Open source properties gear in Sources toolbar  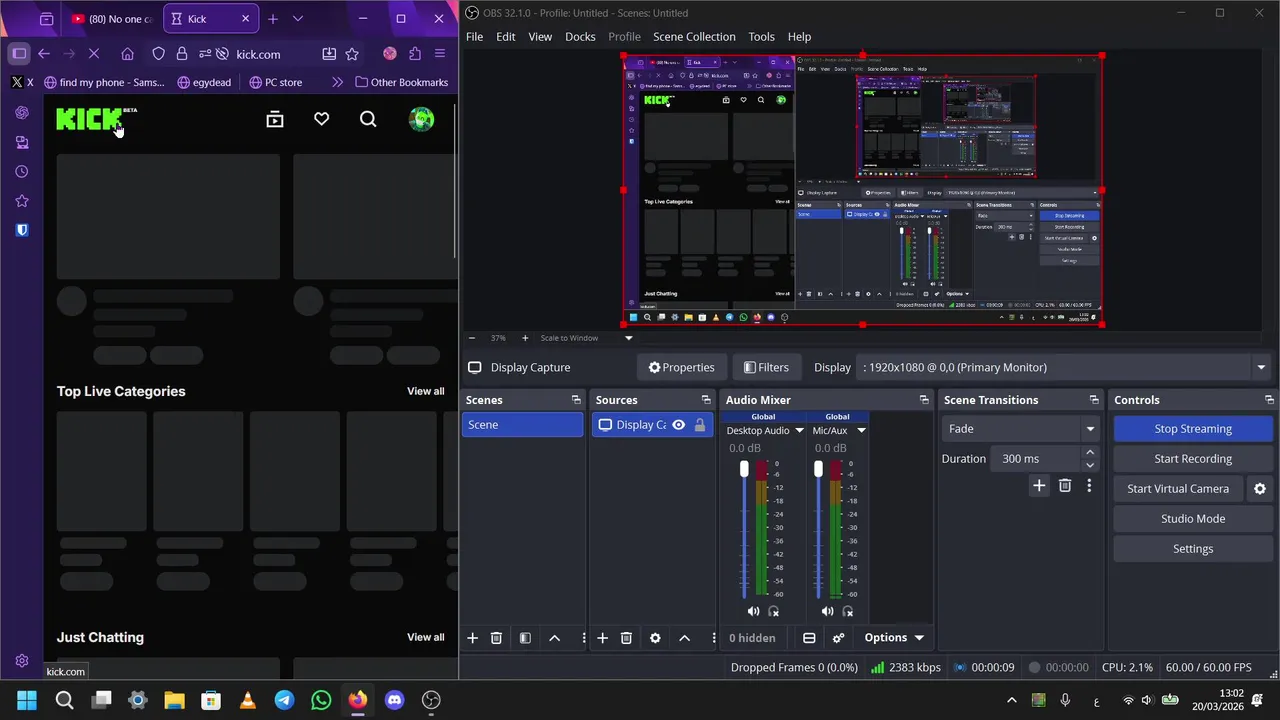click(x=655, y=638)
